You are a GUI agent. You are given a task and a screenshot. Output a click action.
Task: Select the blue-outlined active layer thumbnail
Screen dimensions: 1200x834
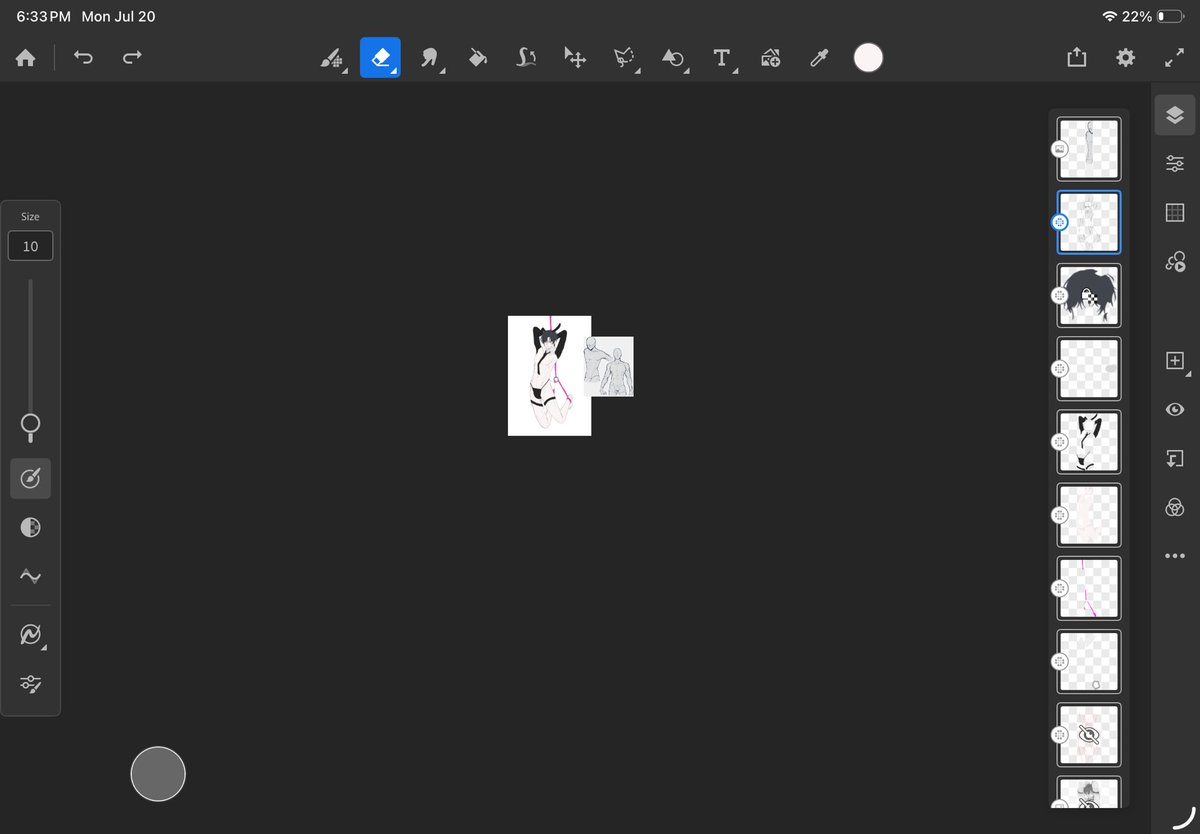pos(1089,222)
